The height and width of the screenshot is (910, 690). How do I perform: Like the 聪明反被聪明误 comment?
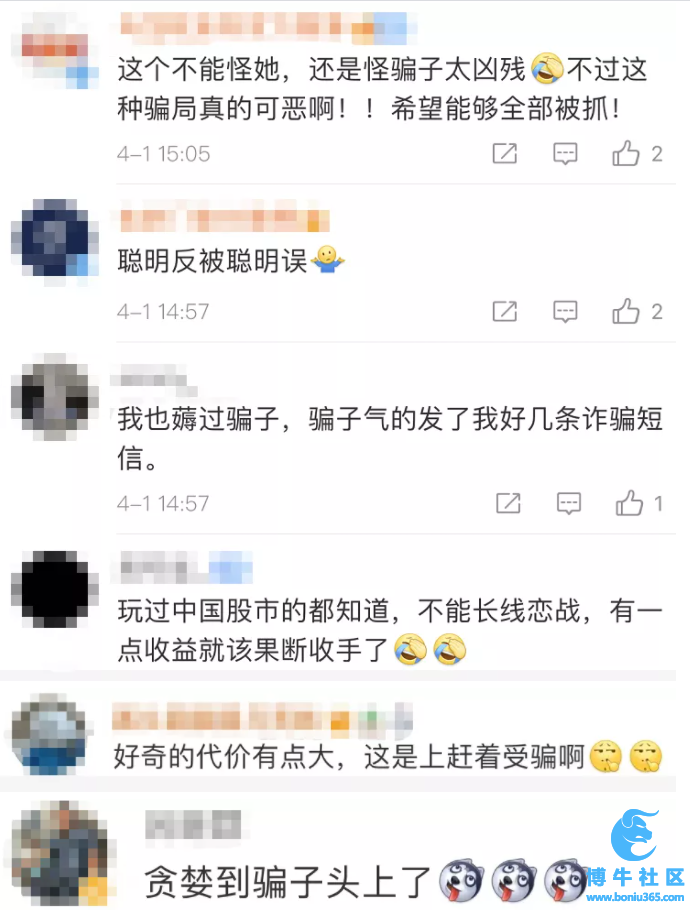point(626,311)
